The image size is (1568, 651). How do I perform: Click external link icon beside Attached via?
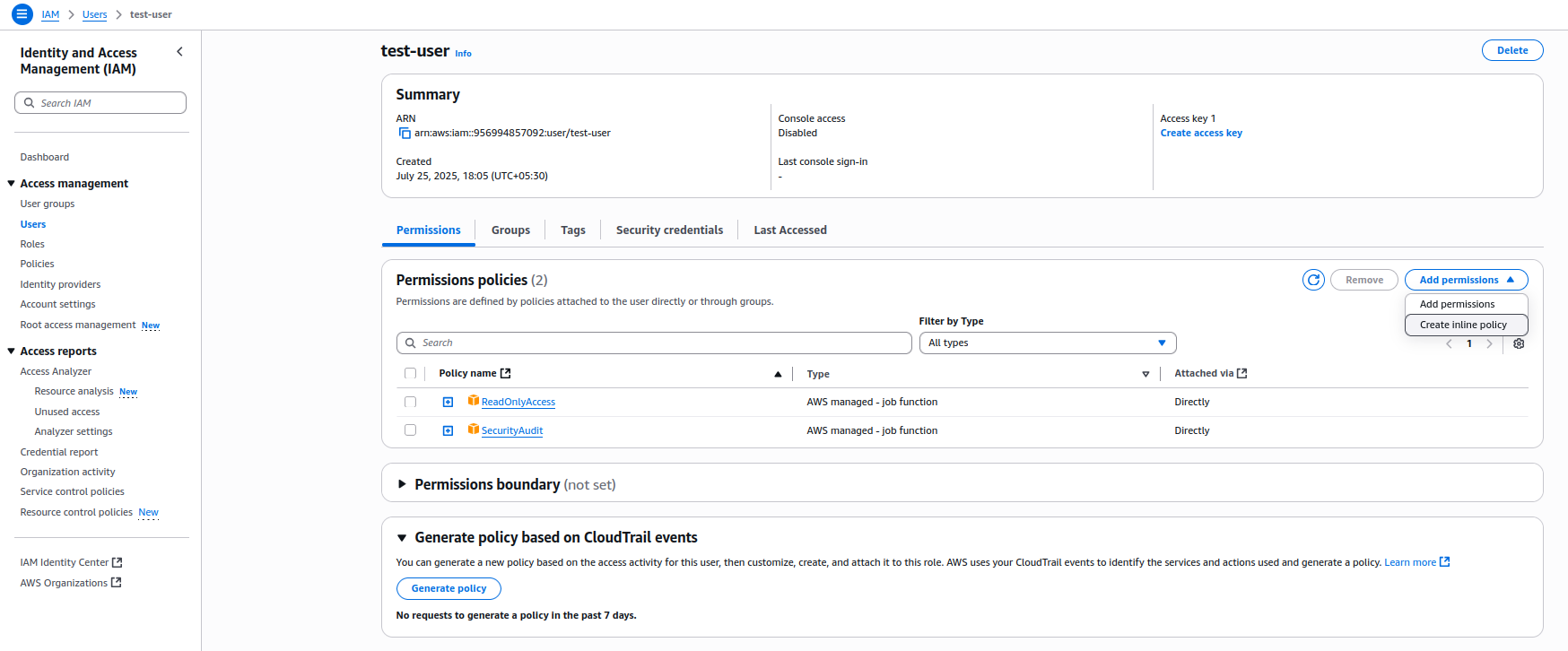(x=1242, y=373)
